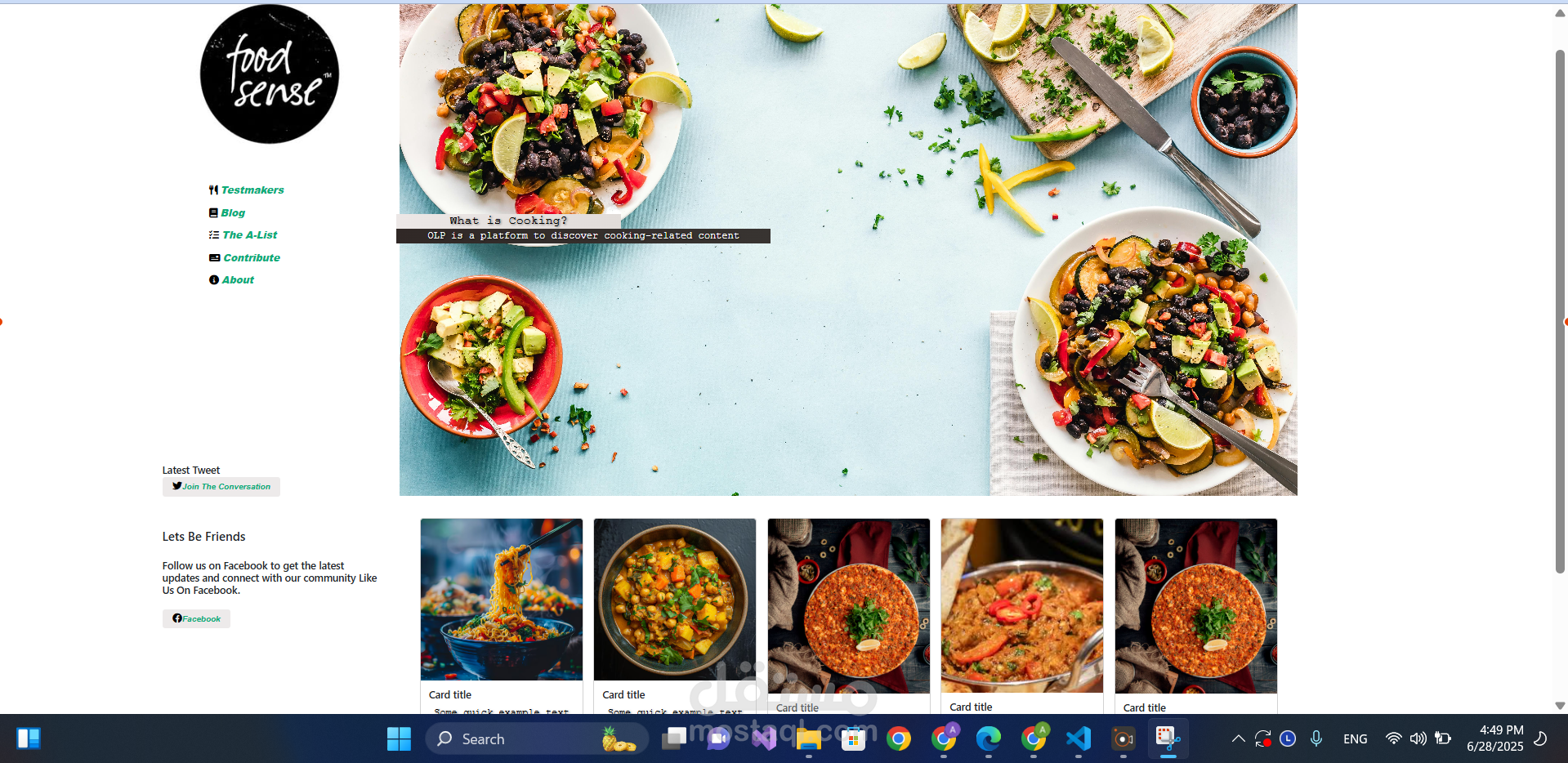
Task: Click the card icon beside Contribute
Action: [x=214, y=257]
